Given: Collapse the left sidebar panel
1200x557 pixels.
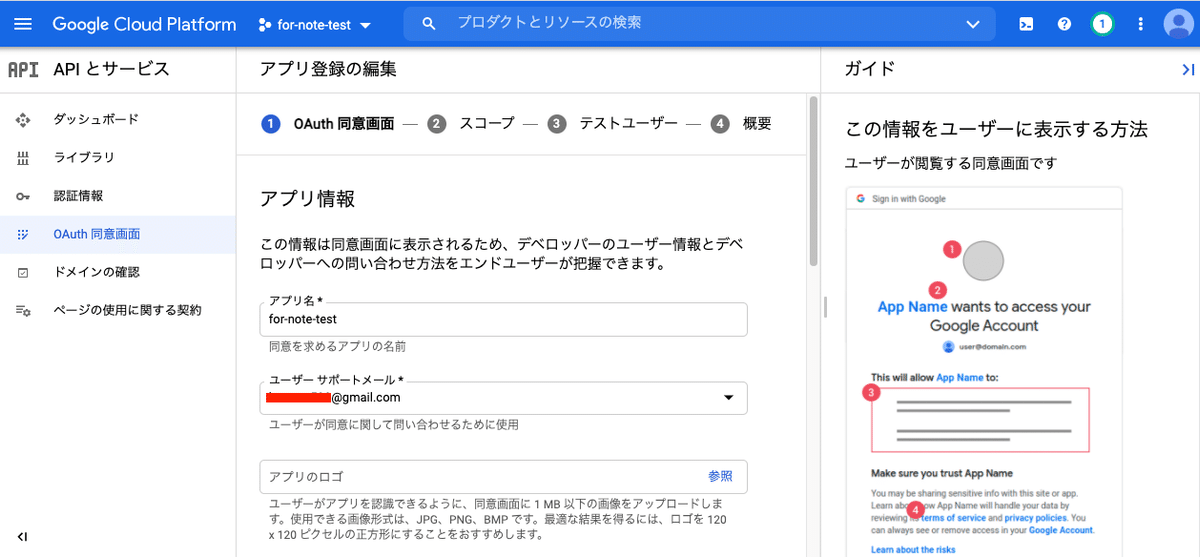Looking at the screenshot, I should pos(22,537).
